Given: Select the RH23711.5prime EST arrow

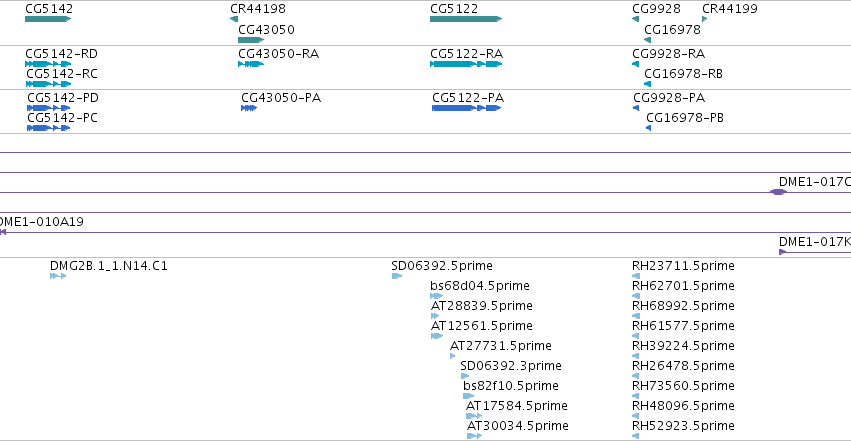Looking at the screenshot, I should pyautogui.click(x=636, y=276).
